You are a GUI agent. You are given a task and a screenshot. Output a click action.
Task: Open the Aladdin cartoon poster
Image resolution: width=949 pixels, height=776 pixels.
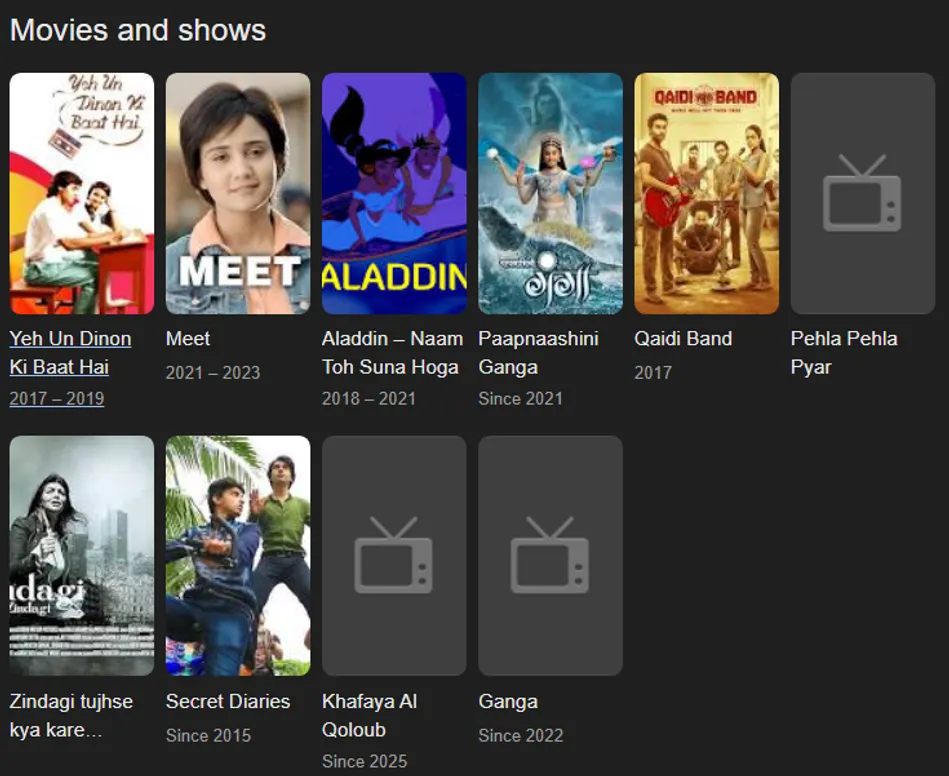click(394, 193)
